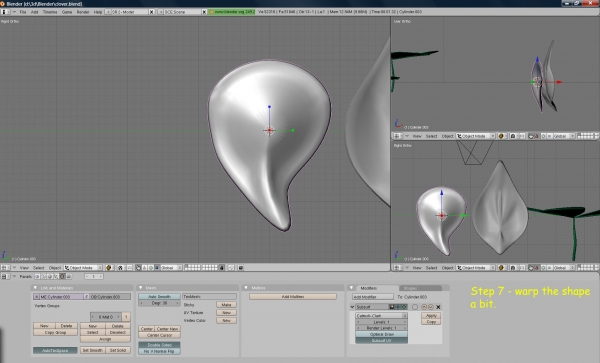Viewport: 600px width, 363px height.
Task: Open Object Mode dropdown in bottom-right viewport
Action: pos(476,268)
